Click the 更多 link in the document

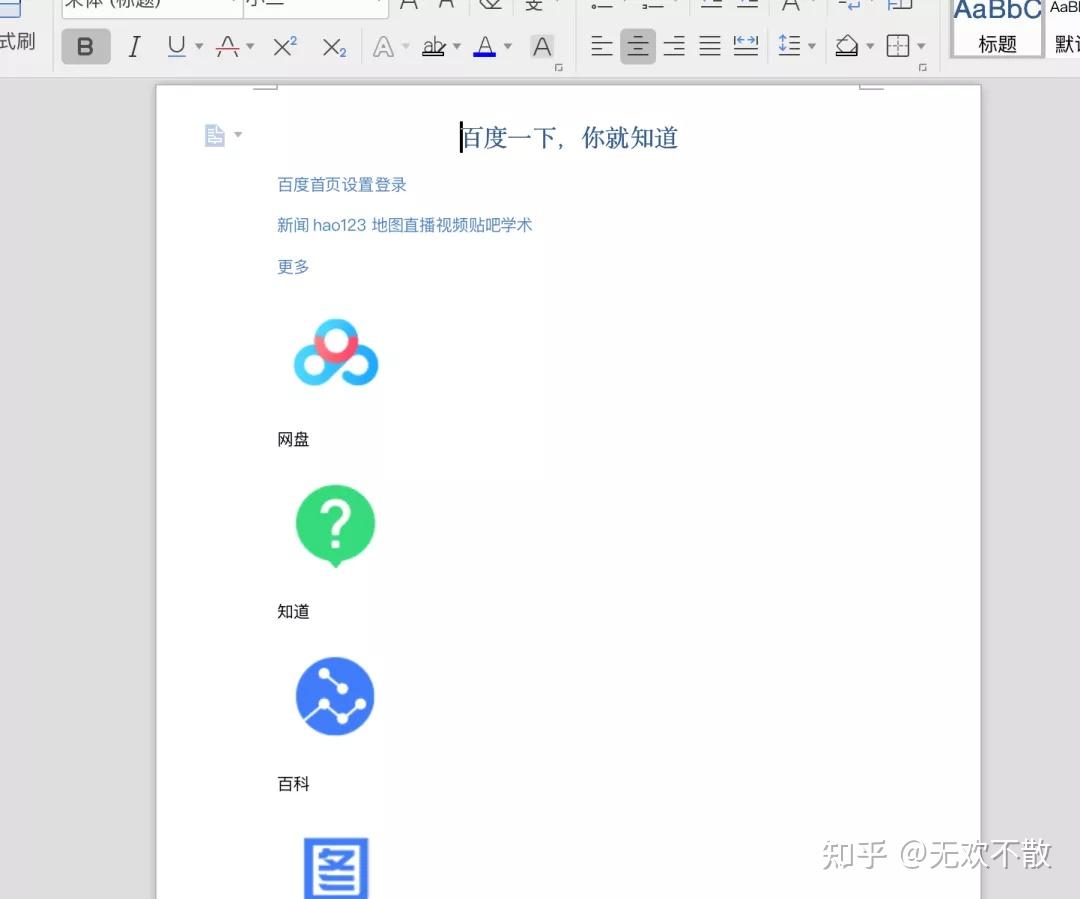point(292,266)
